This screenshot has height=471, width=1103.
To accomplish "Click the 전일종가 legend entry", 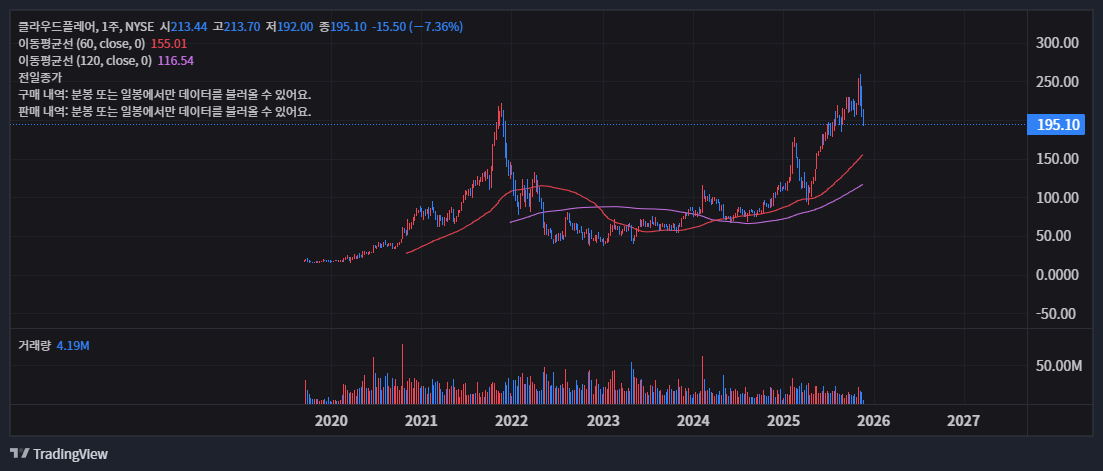I will click(x=40, y=77).
